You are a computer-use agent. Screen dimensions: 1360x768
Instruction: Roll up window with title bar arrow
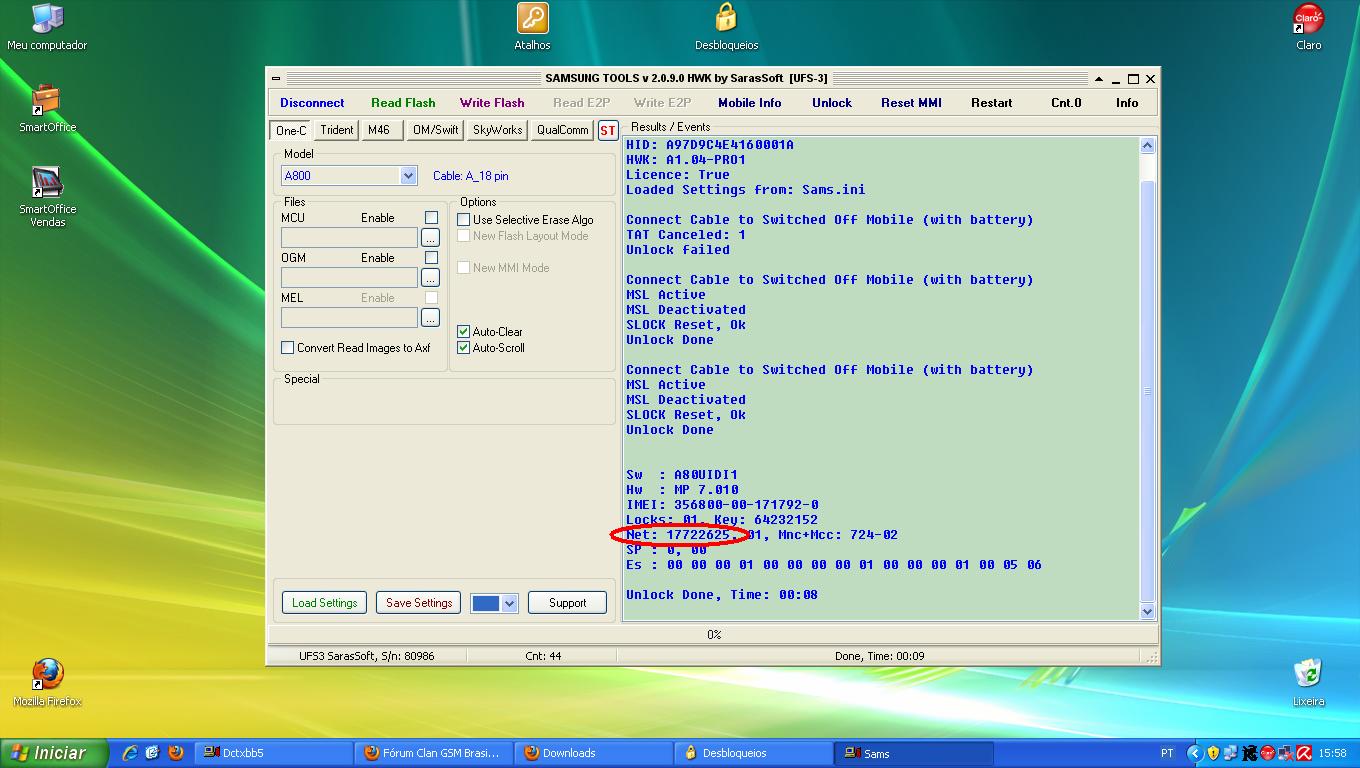pos(1098,79)
